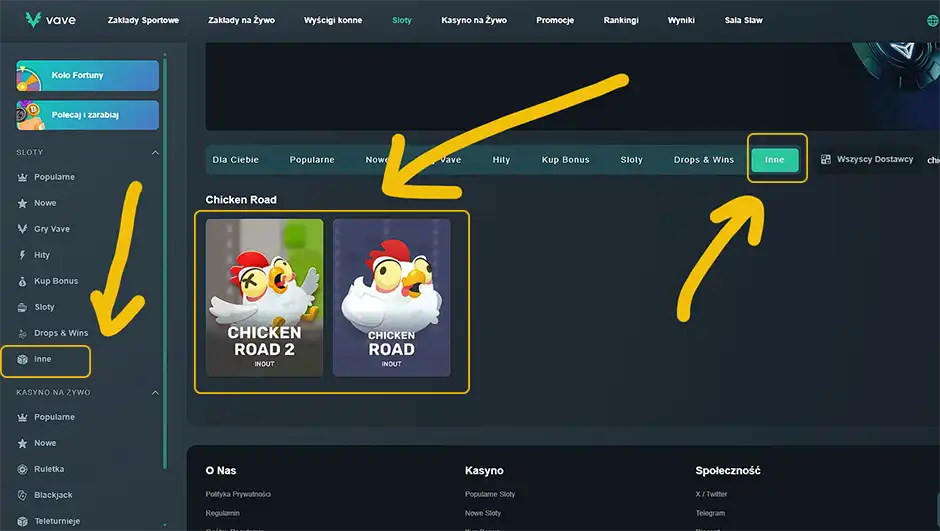This screenshot has width=940, height=531.
Task: Select Sloty in the top navigation
Action: [x=402, y=20]
